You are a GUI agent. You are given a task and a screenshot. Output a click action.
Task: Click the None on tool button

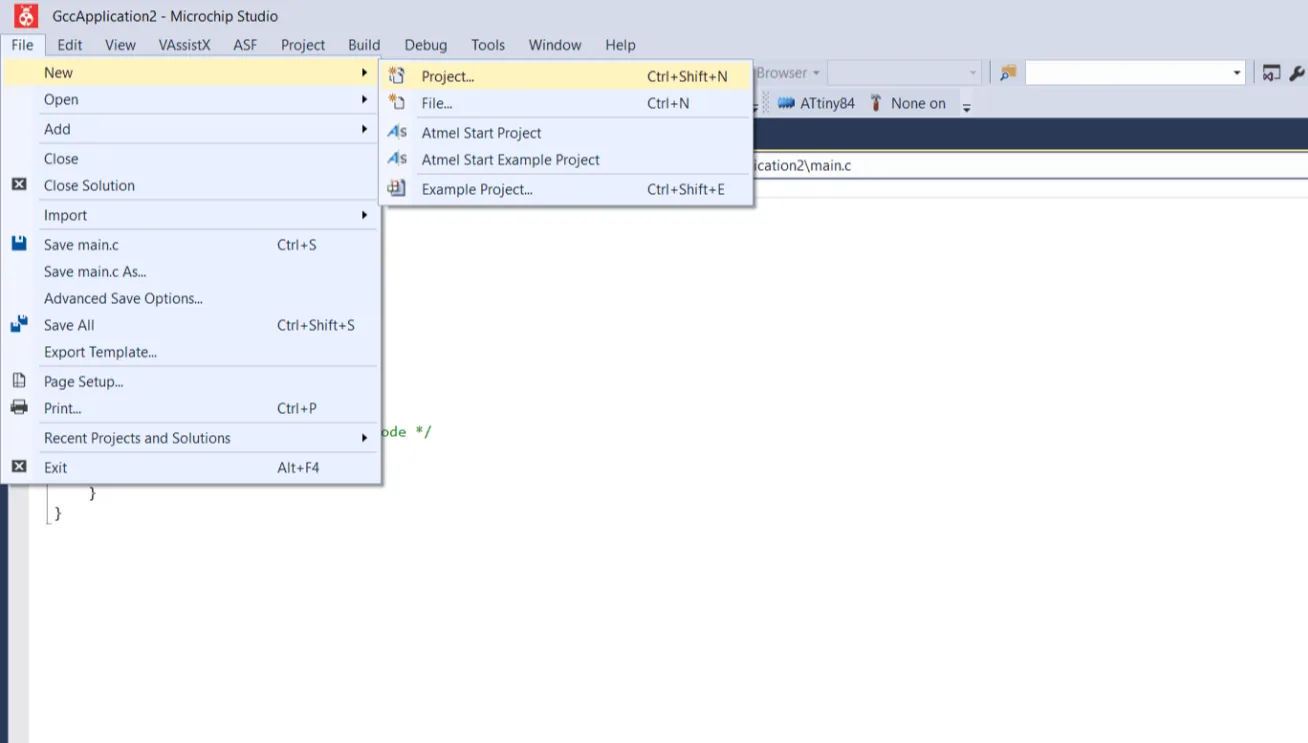coord(907,103)
